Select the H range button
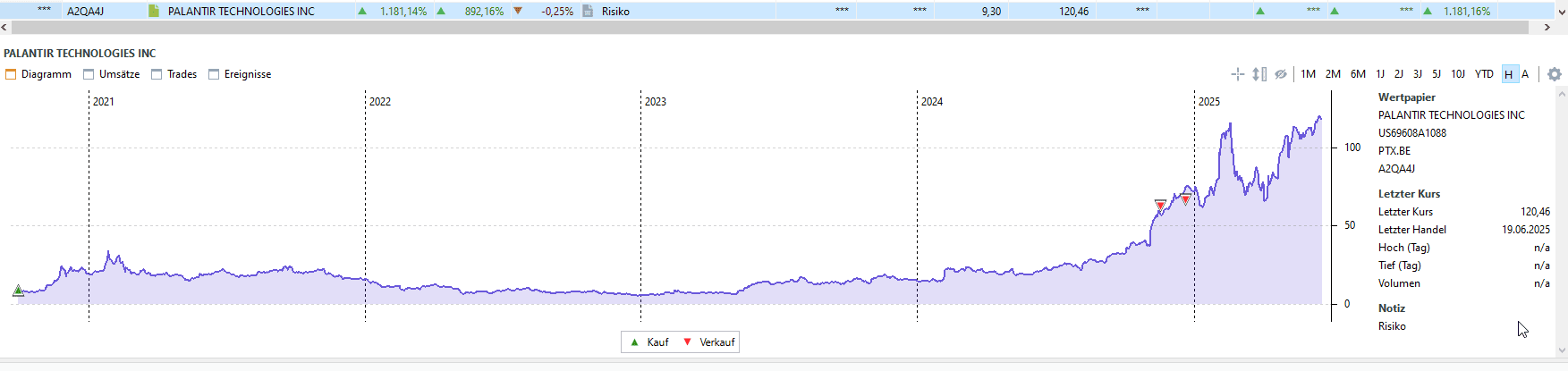The height and width of the screenshot is (371, 1568). tap(1509, 74)
